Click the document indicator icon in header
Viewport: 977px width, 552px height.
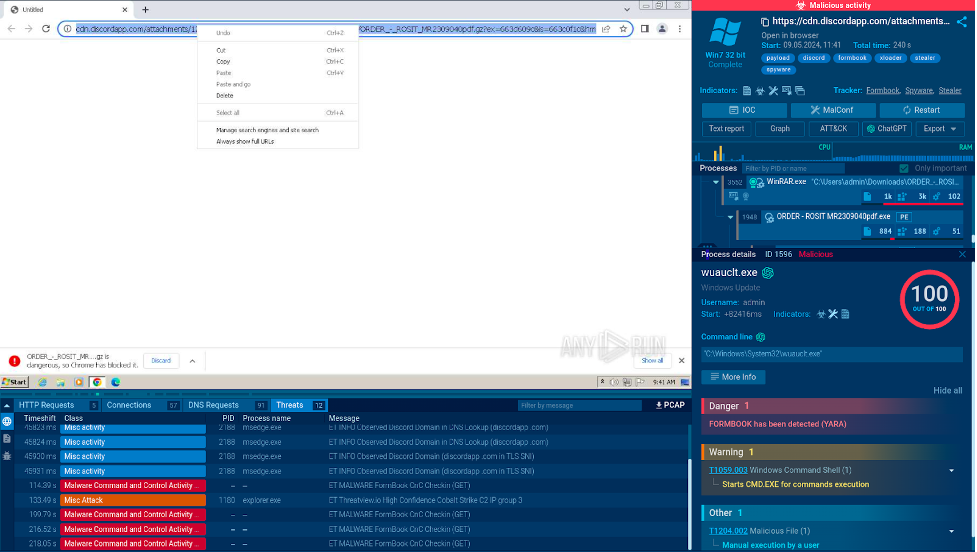click(747, 91)
